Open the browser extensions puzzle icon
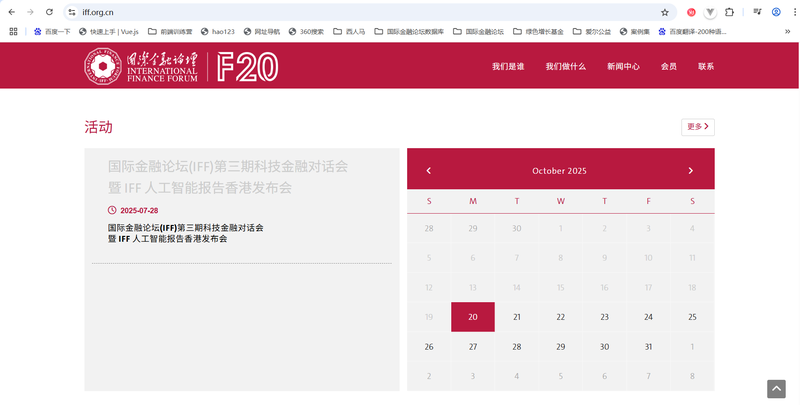This screenshot has width=800, height=405. (729, 12)
